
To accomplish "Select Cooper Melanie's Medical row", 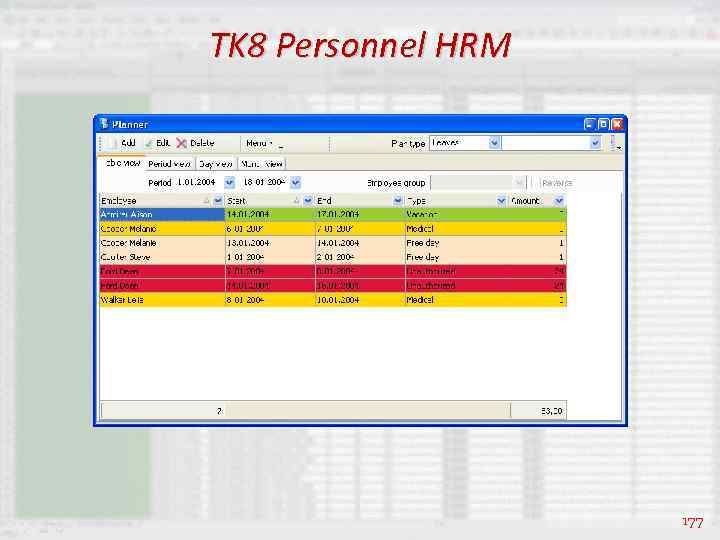I will click(333, 229).
